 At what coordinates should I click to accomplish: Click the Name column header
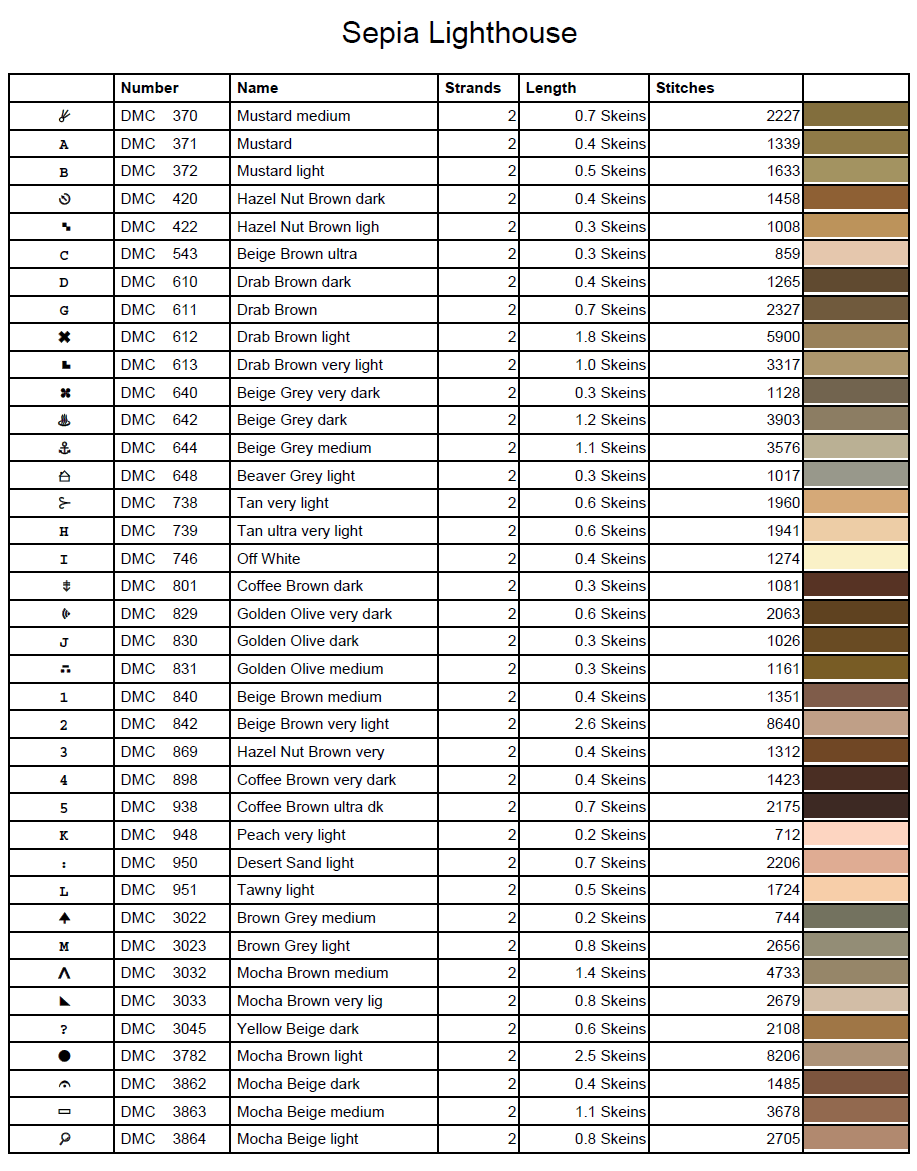pos(258,88)
